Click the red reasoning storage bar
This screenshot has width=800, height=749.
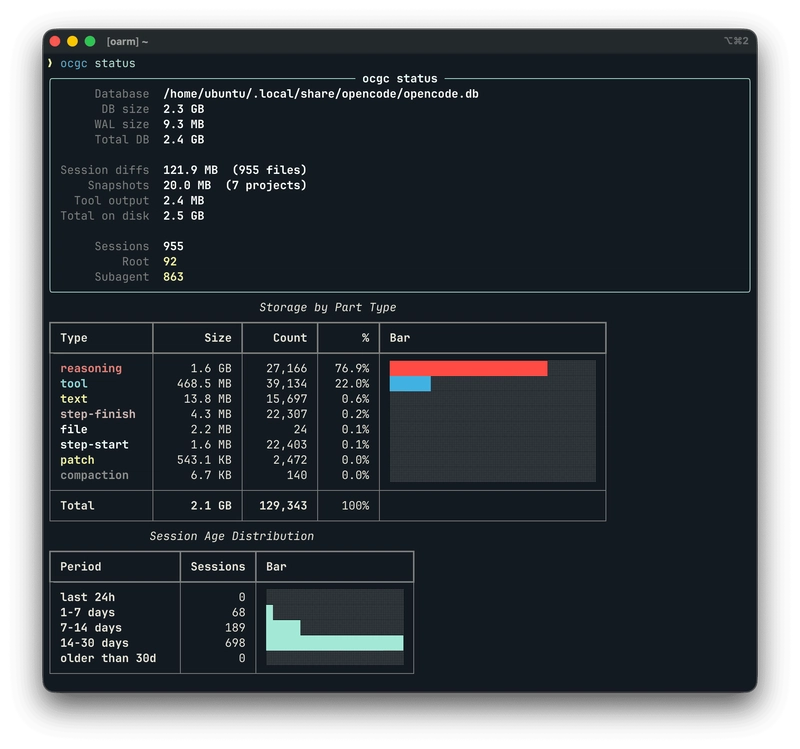[x=470, y=368]
